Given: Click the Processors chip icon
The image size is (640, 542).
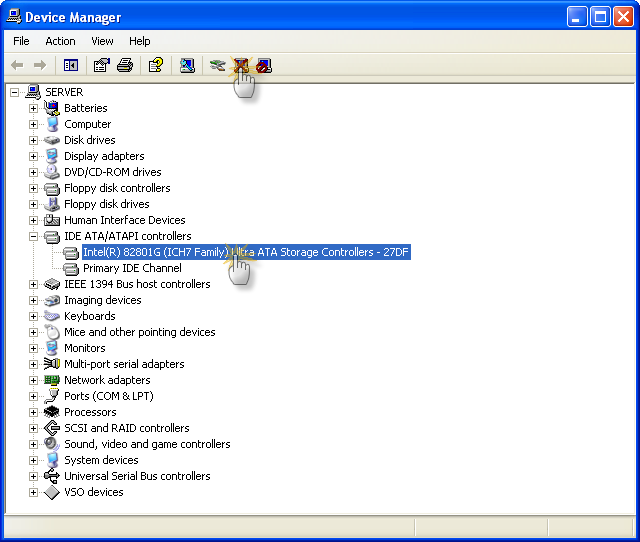Looking at the screenshot, I should tap(52, 412).
